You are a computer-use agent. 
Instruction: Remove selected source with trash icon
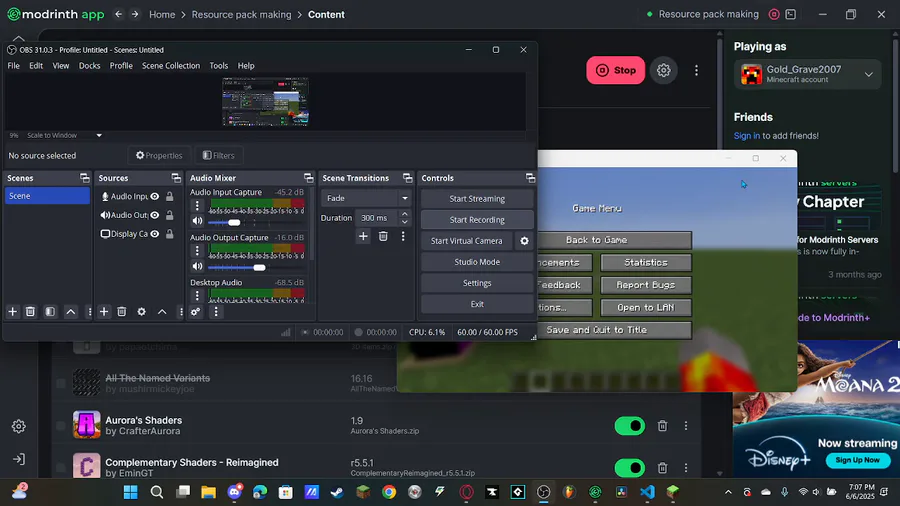click(x=122, y=312)
